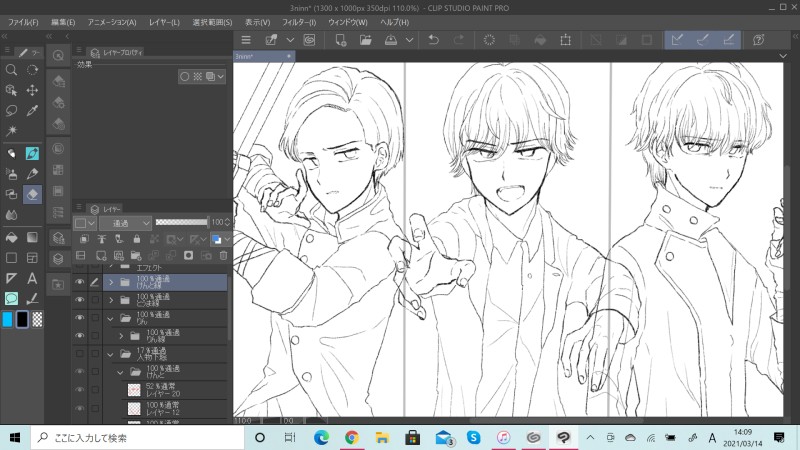Viewport: 800px width, 450px height.
Task: Click the New layer folder icon
Action: pyautogui.click(x=136, y=256)
